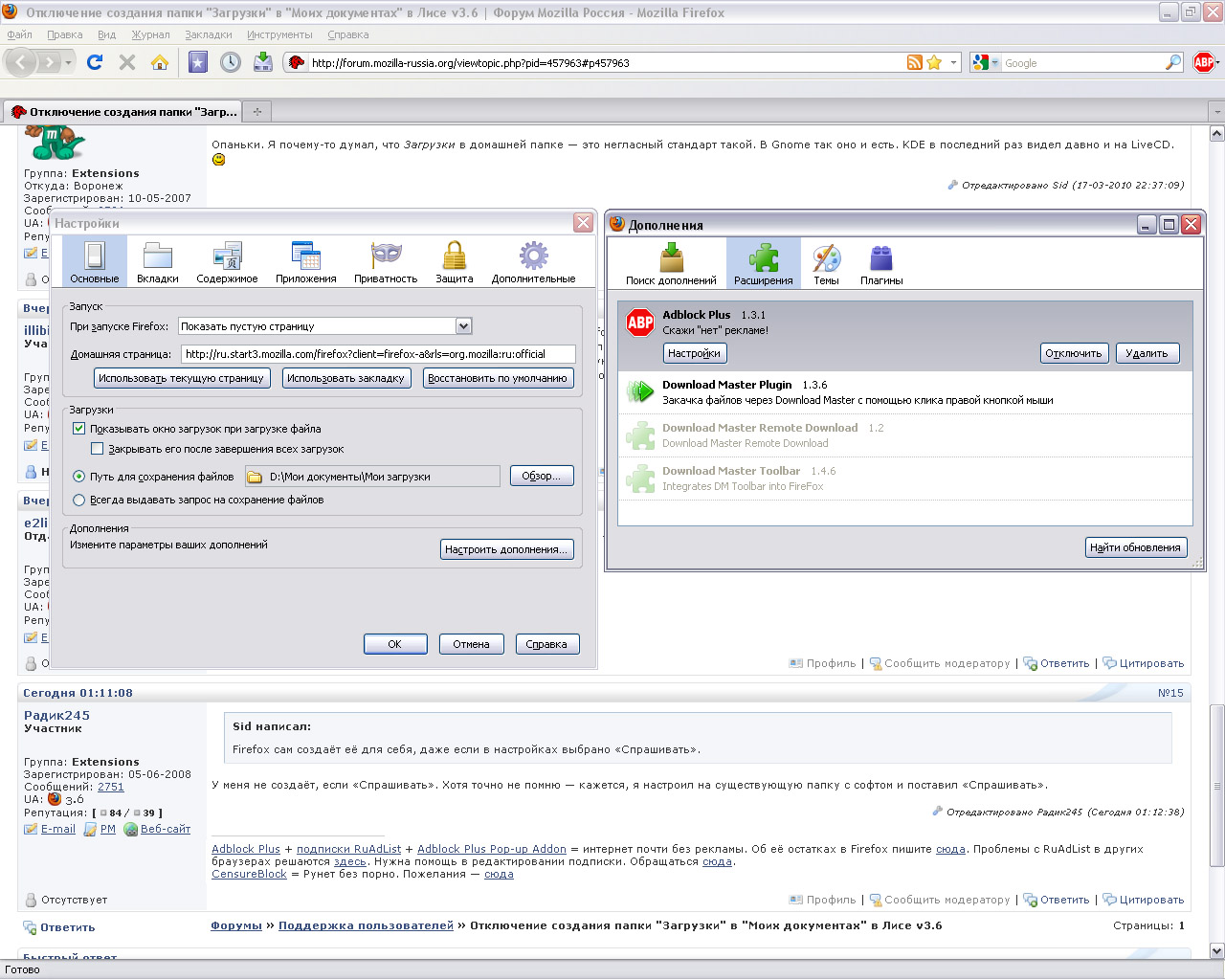Reload the page with the refresh icon
The height and width of the screenshot is (980, 1225).
point(94,62)
